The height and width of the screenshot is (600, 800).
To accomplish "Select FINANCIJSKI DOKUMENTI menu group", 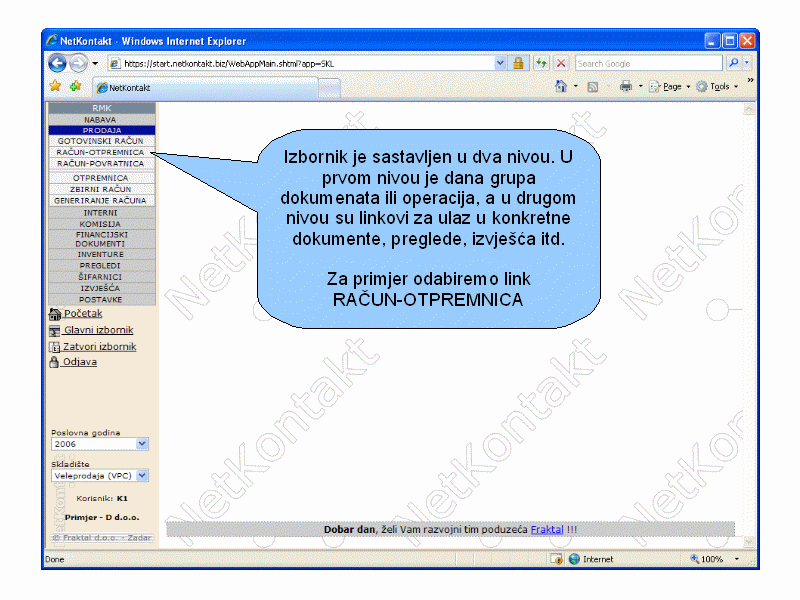I will tap(102, 239).
